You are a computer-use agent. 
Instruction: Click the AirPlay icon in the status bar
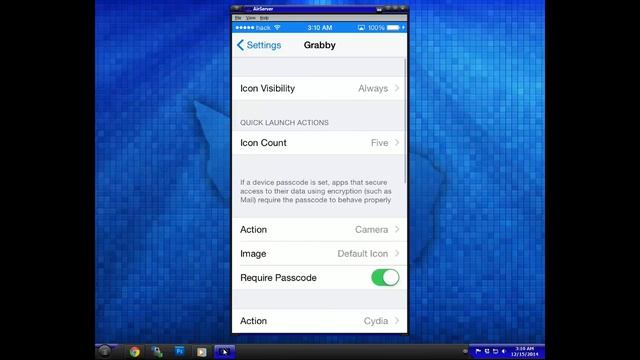361,28
